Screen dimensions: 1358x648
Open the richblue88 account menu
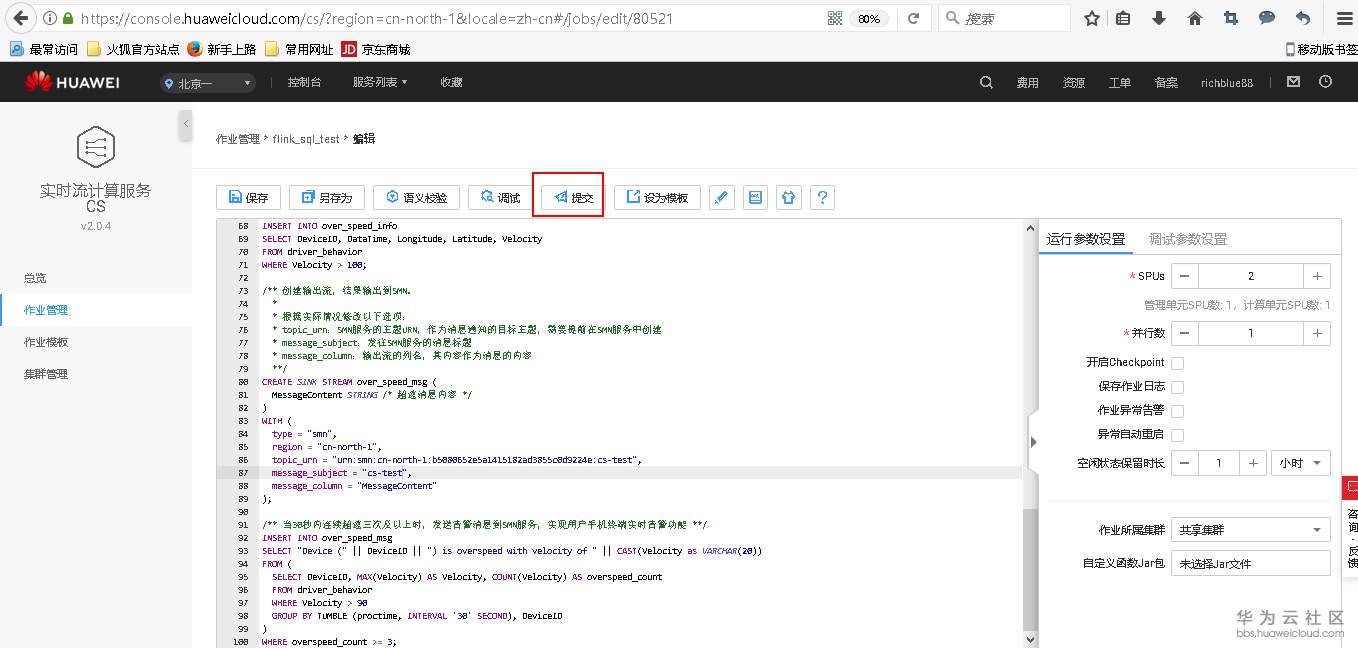[1227, 83]
